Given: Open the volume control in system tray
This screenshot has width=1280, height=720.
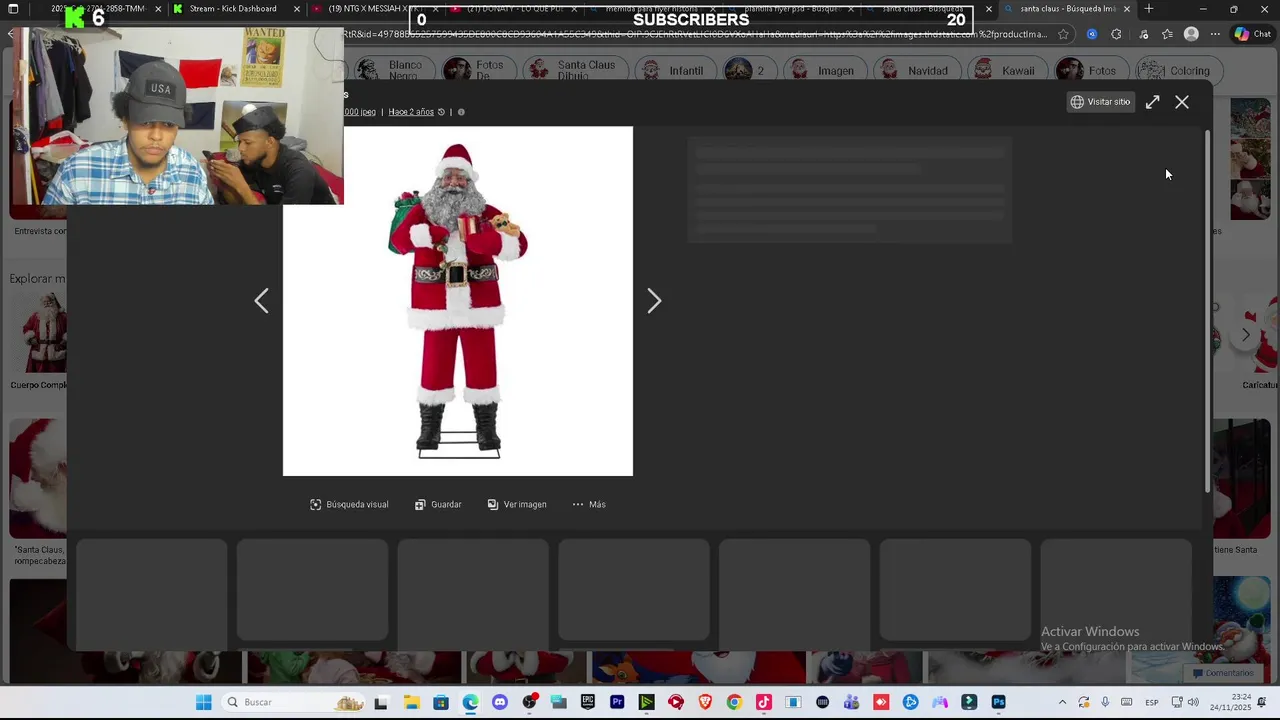Looking at the screenshot, I should click(1192, 702).
